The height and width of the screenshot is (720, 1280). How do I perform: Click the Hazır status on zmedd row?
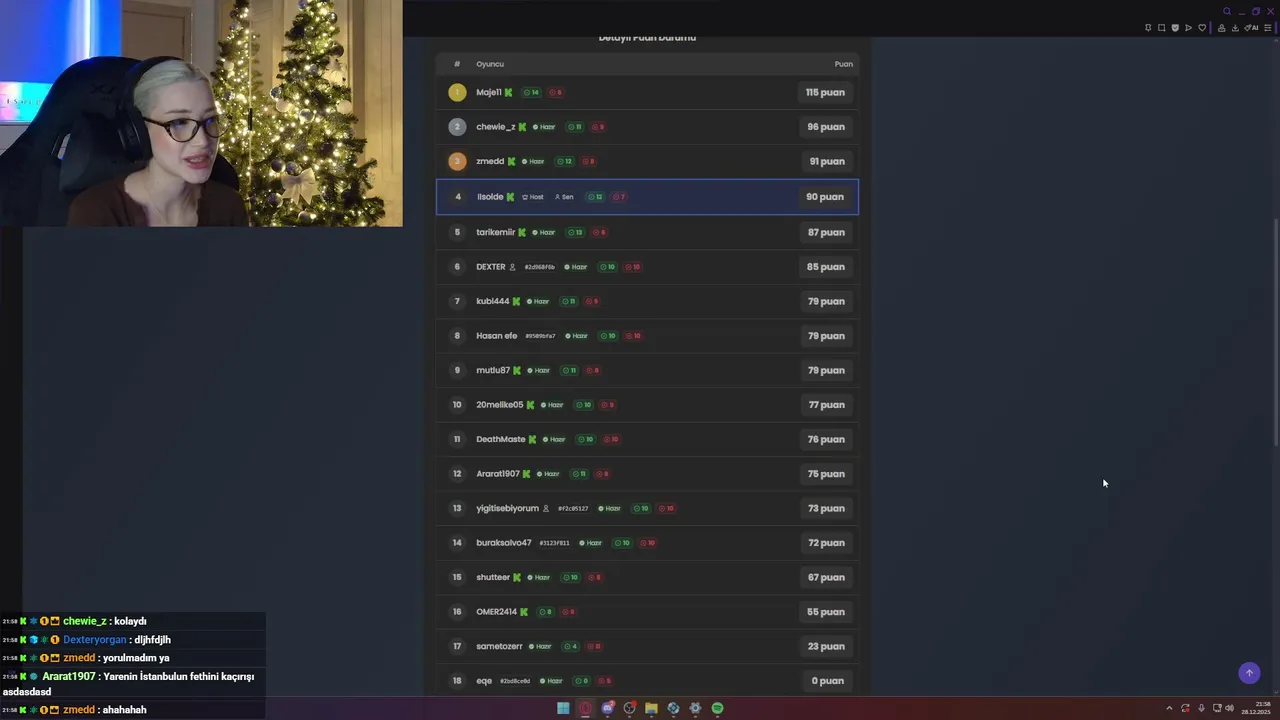coord(533,161)
